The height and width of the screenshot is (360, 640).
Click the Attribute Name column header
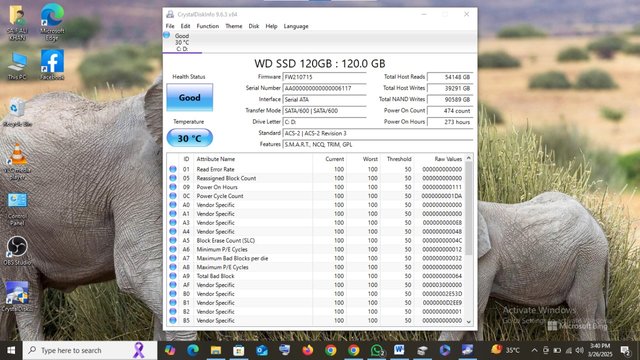pos(253,159)
